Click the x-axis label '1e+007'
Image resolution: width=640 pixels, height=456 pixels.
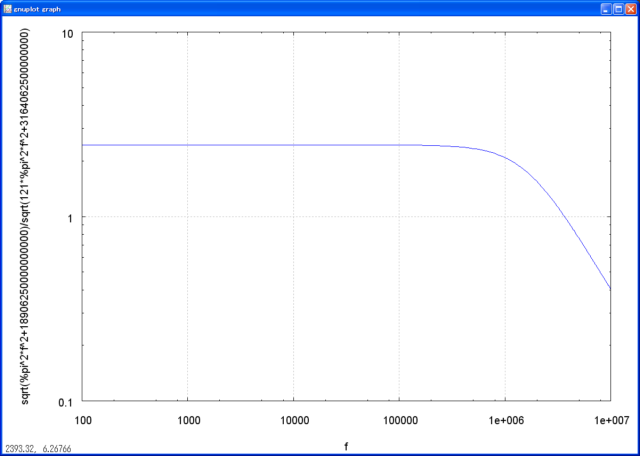pyautogui.click(x=611, y=420)
